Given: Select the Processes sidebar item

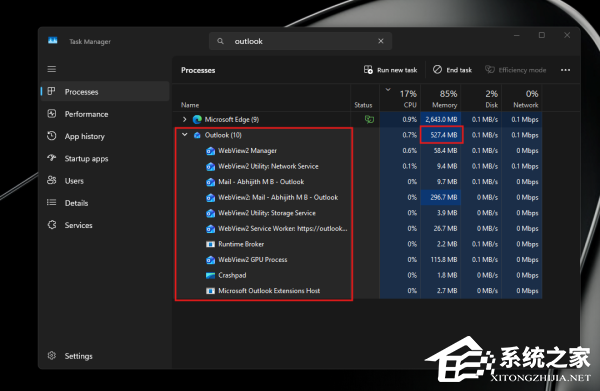Looking at the screenshot, I should coord(105,92).
